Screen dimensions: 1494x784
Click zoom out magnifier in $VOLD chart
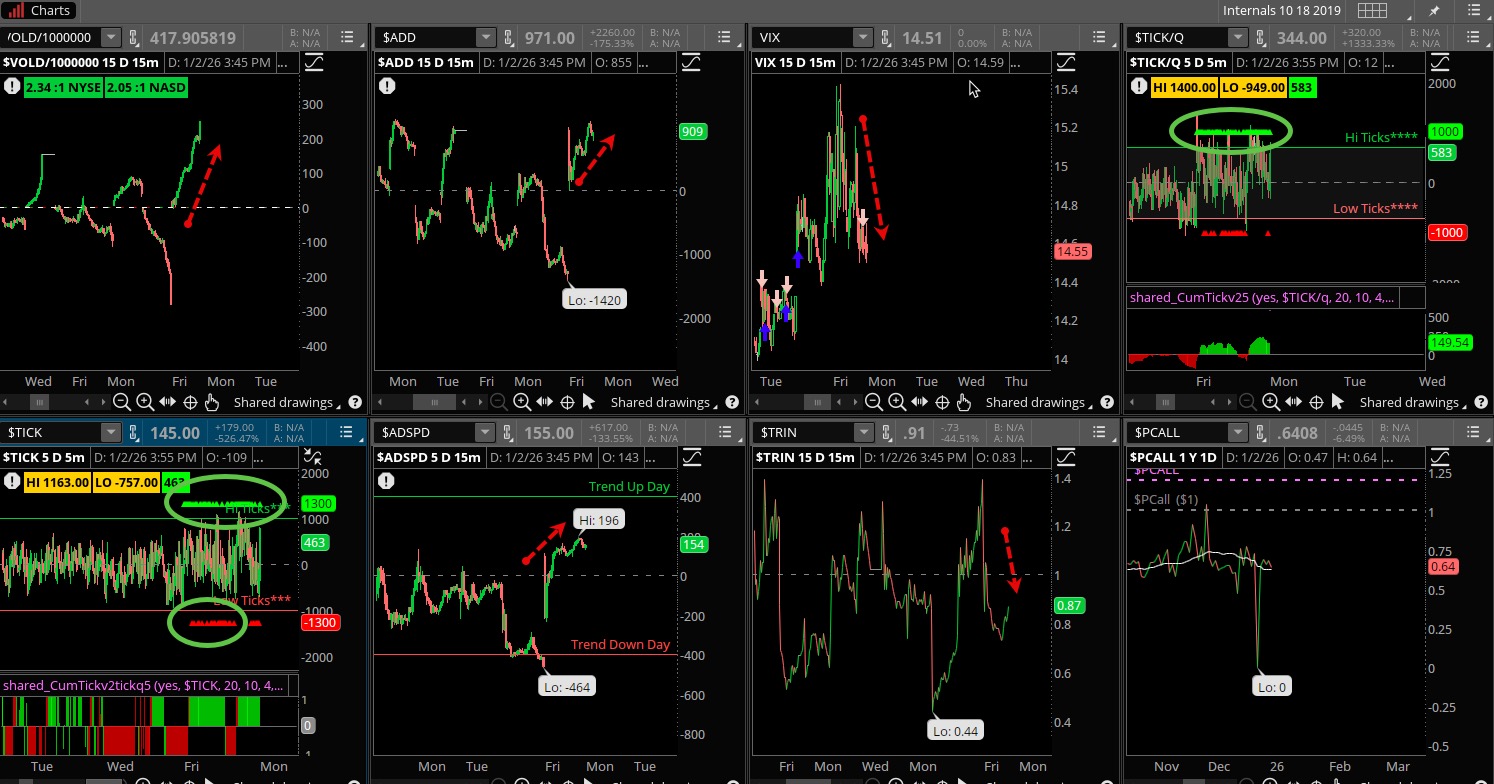(121, 402)
